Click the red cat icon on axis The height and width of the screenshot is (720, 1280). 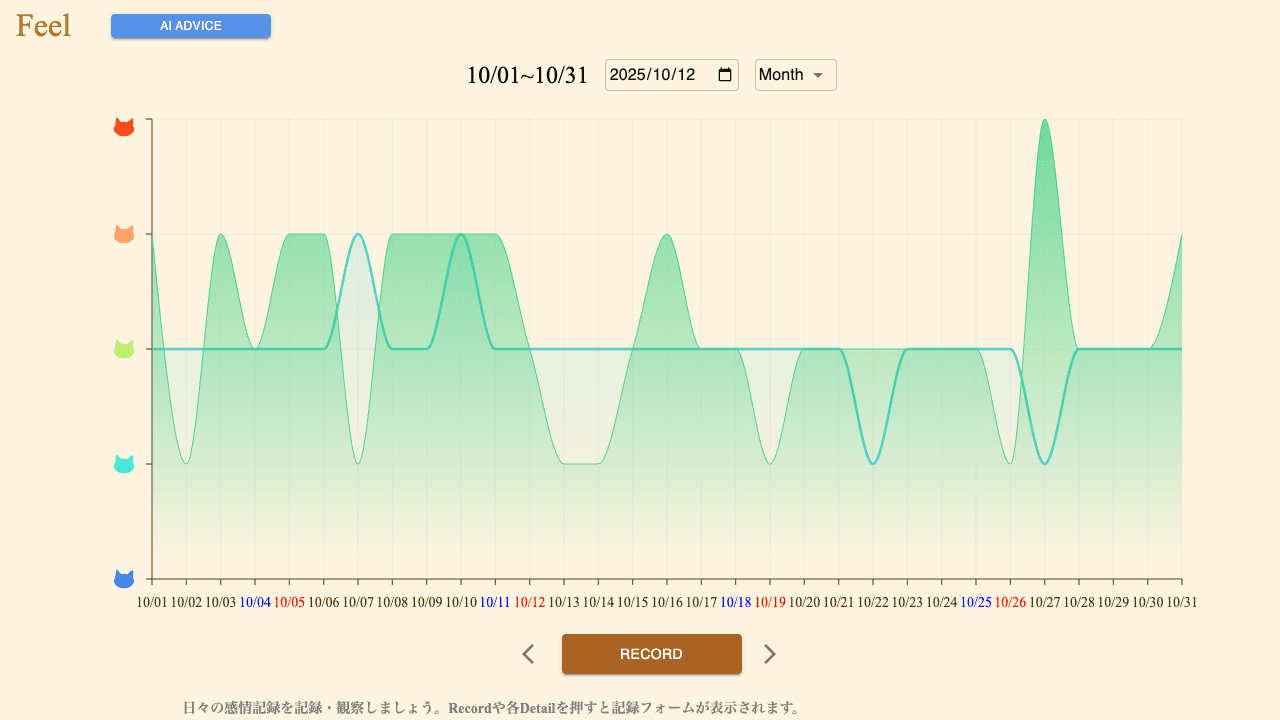[x=124, y=127]
